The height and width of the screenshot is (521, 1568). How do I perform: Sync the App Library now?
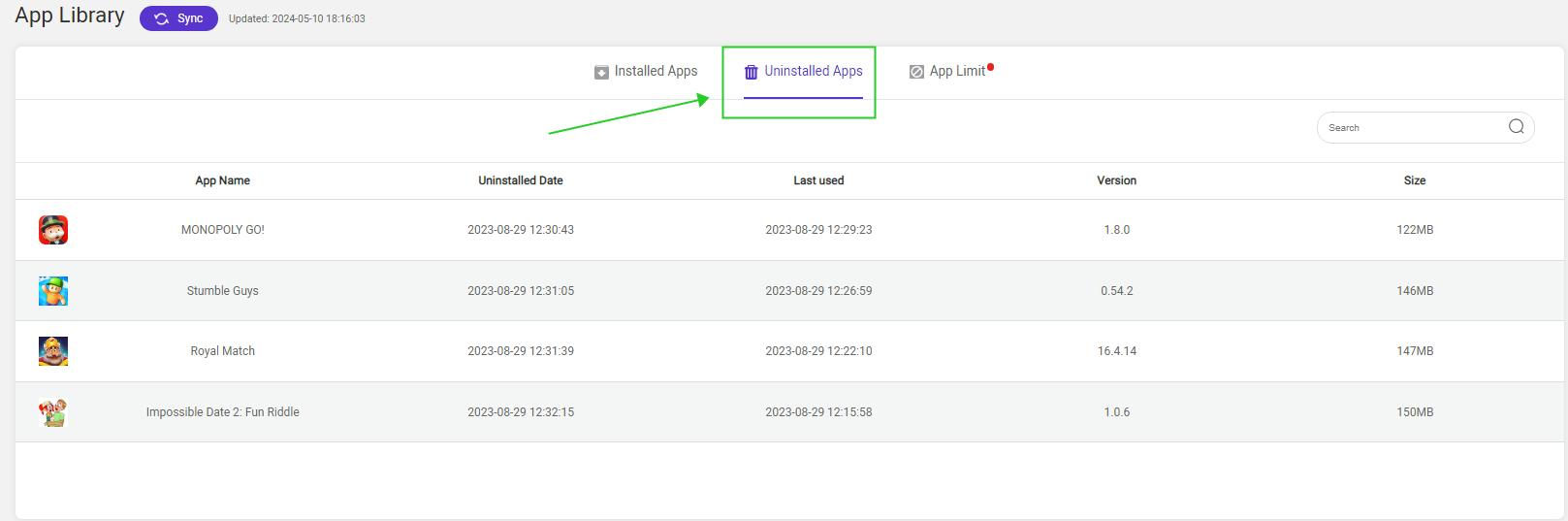[x=178, y=18]
